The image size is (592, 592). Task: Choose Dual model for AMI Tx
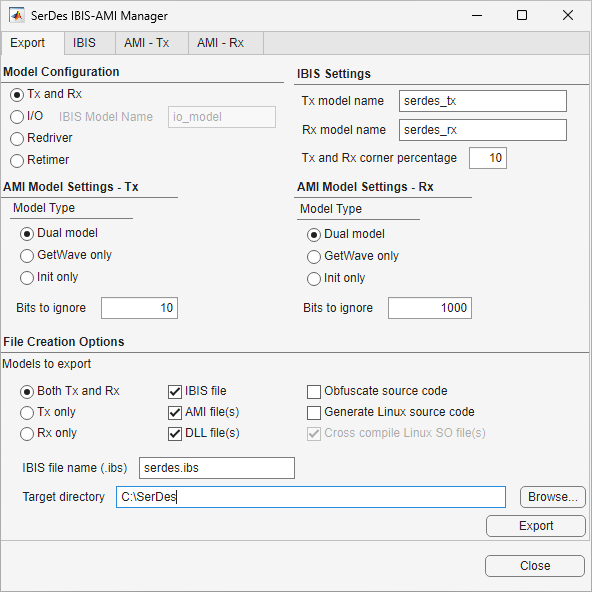tap(27, 234)
